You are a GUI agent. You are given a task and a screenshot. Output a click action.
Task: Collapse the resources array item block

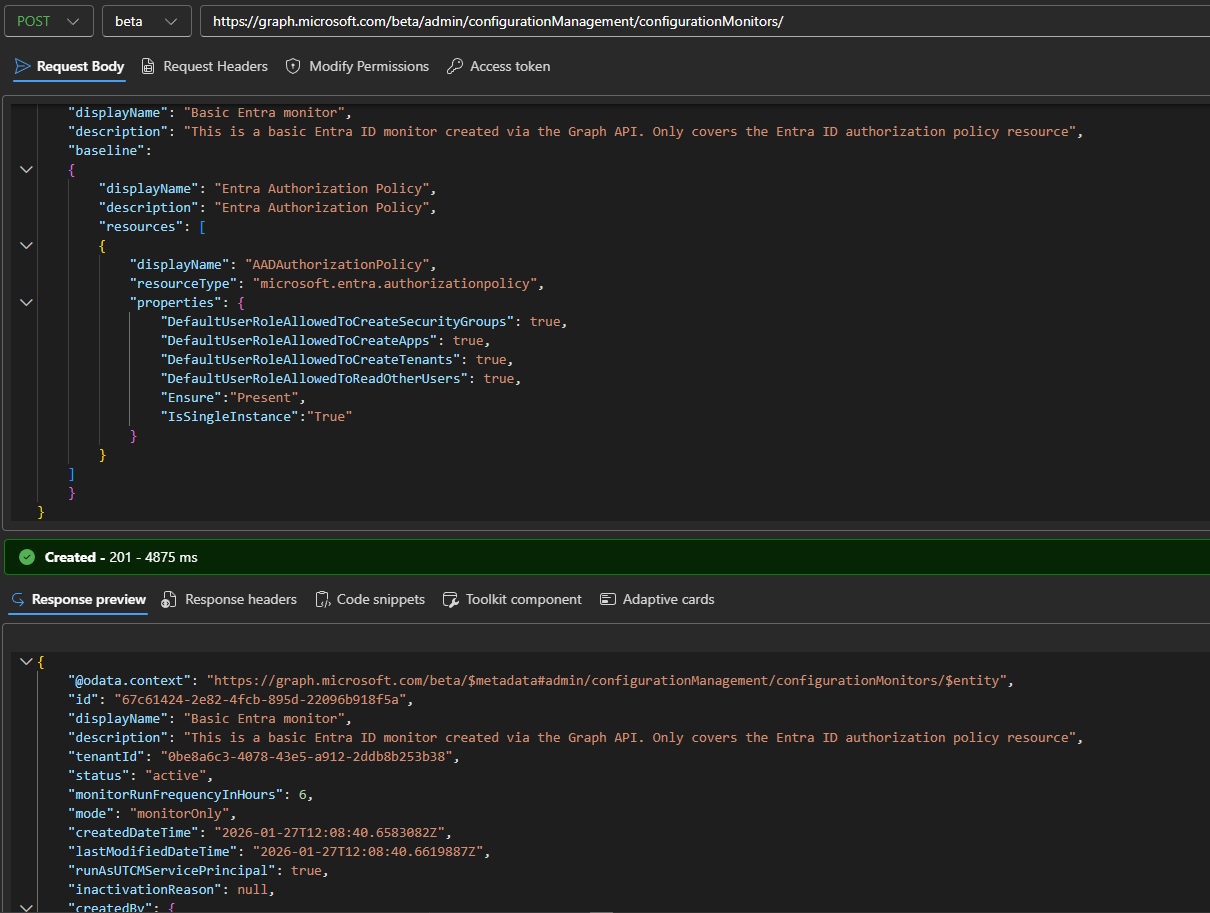click(x=26, y=246)
